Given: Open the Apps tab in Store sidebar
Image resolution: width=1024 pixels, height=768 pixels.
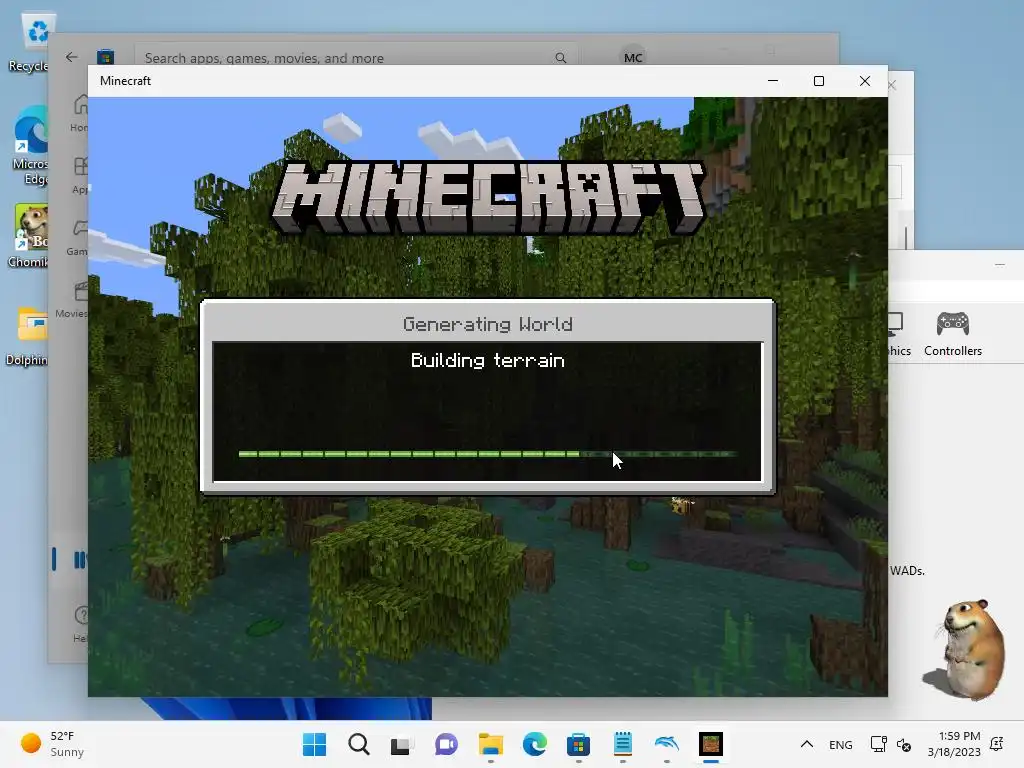Looking at the screenshot, I should point(80,175).
